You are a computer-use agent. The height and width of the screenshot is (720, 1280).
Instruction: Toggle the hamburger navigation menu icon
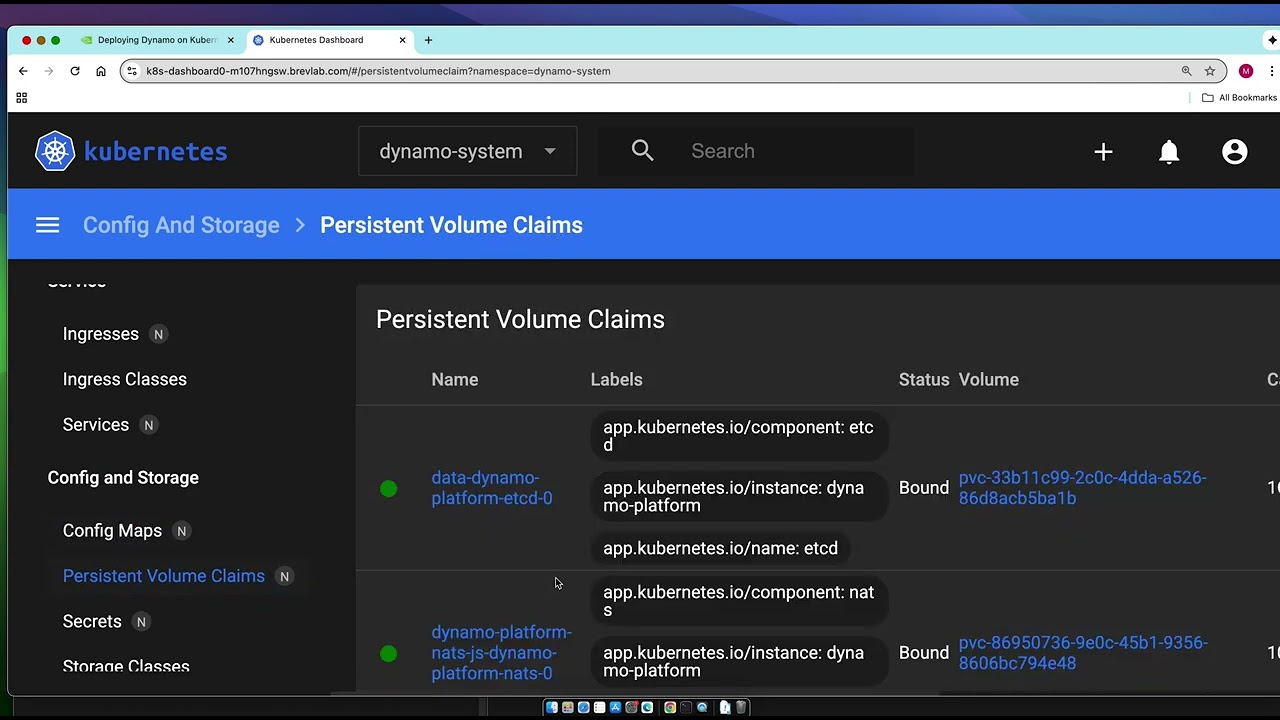(x=47, y=225)
